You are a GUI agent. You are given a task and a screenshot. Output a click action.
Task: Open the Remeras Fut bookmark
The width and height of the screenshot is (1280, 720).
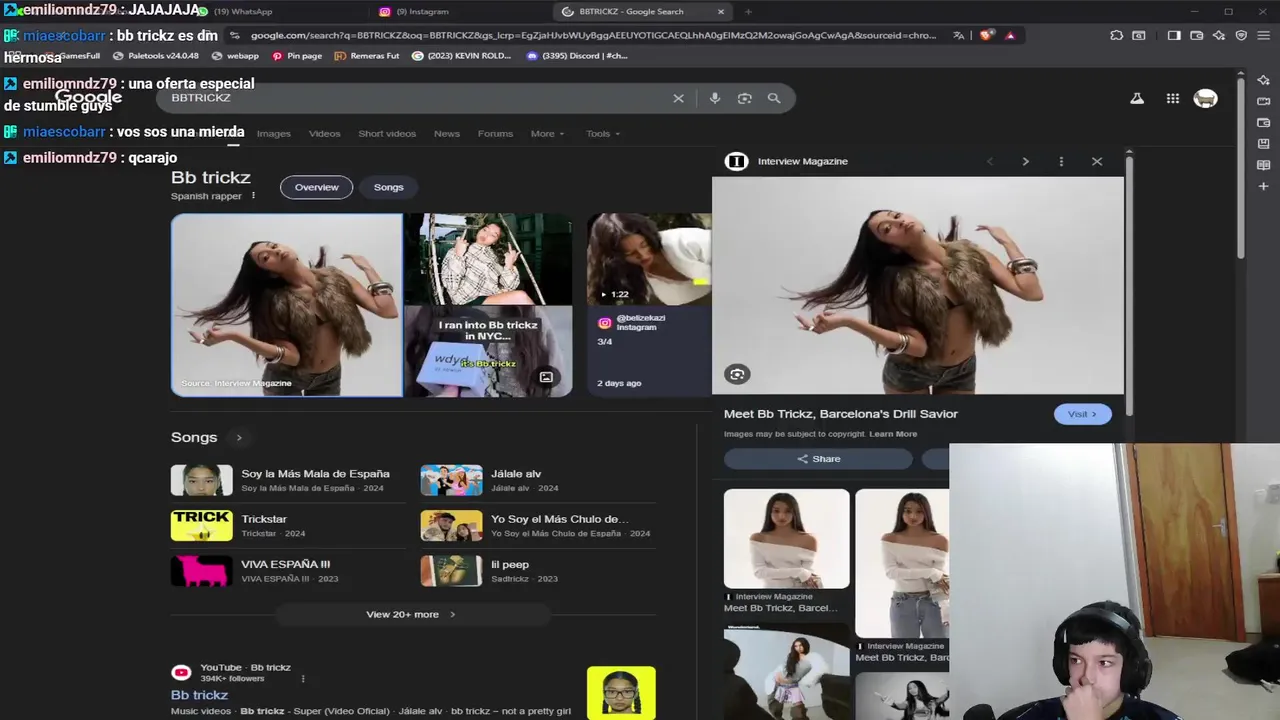[x=366, y=56]
